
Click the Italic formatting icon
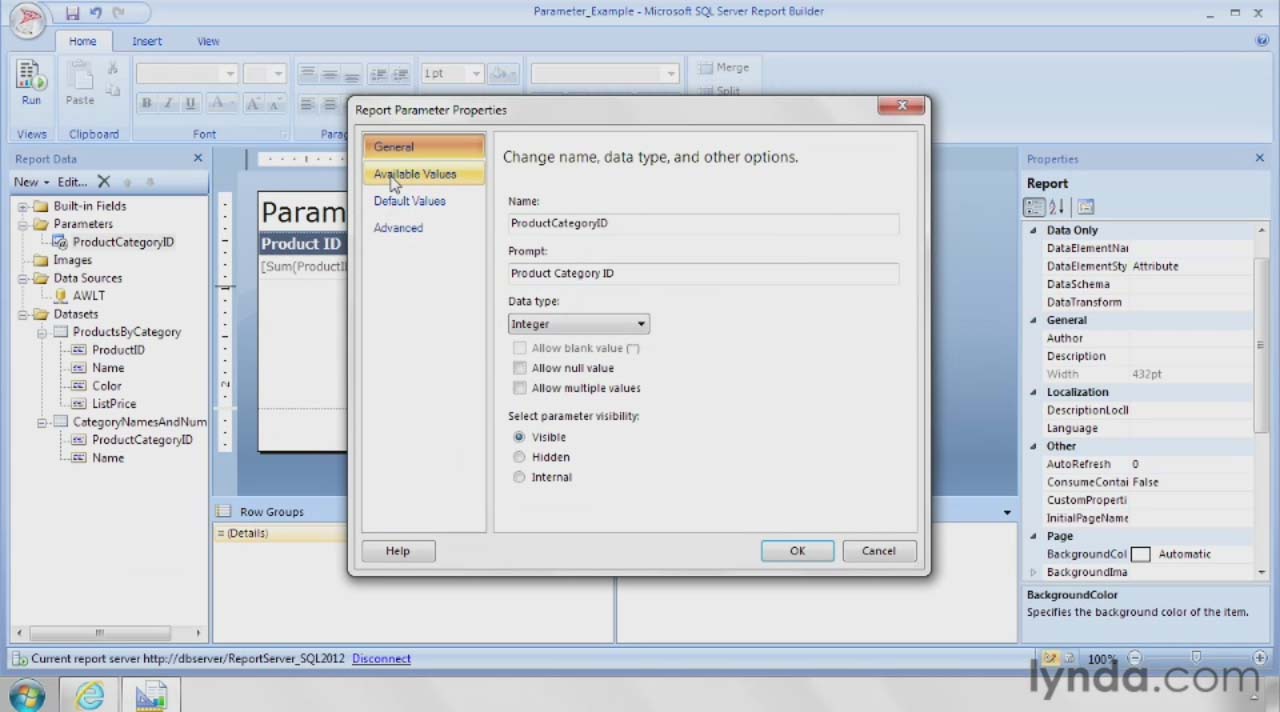[x=167, y=104]
